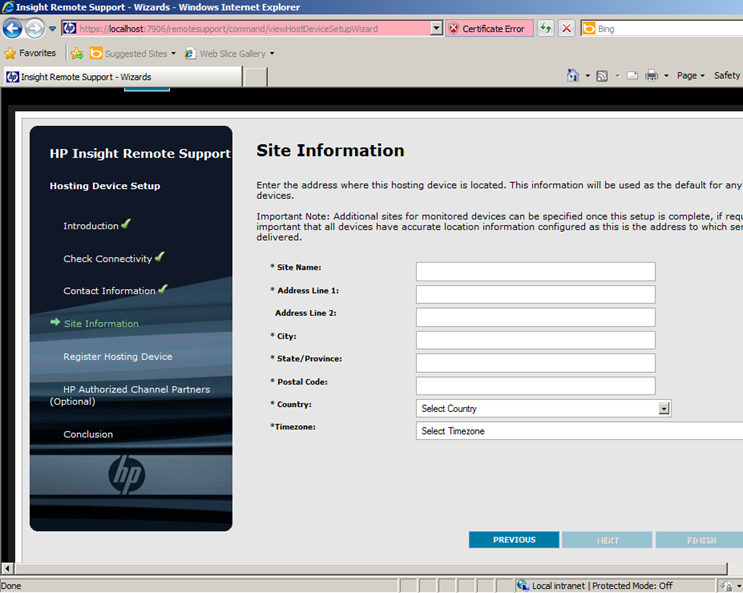The height and width of the screenshot is (593, 743).
Task: Select the Conclusion wizard step
Action: point(88,434)
